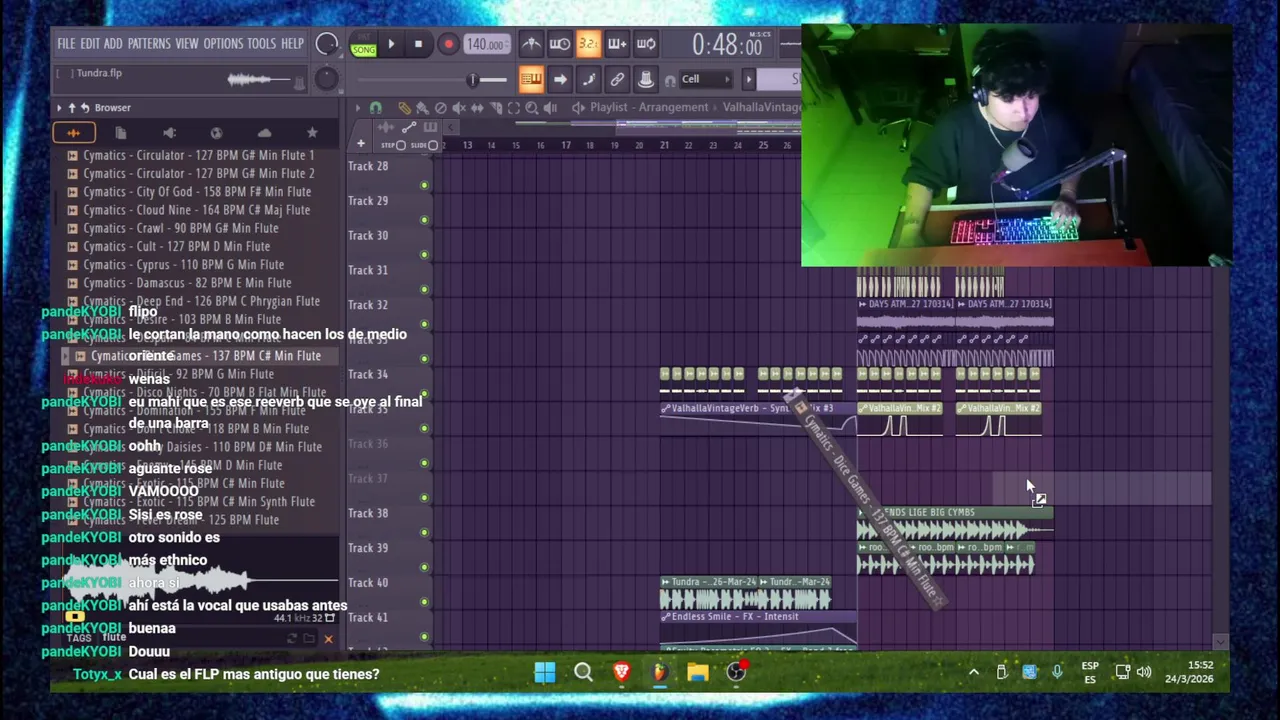This screenshot has width=1280, height=720.
Task: Open OBS Studio from the taskbar
Action: (736, 672)
